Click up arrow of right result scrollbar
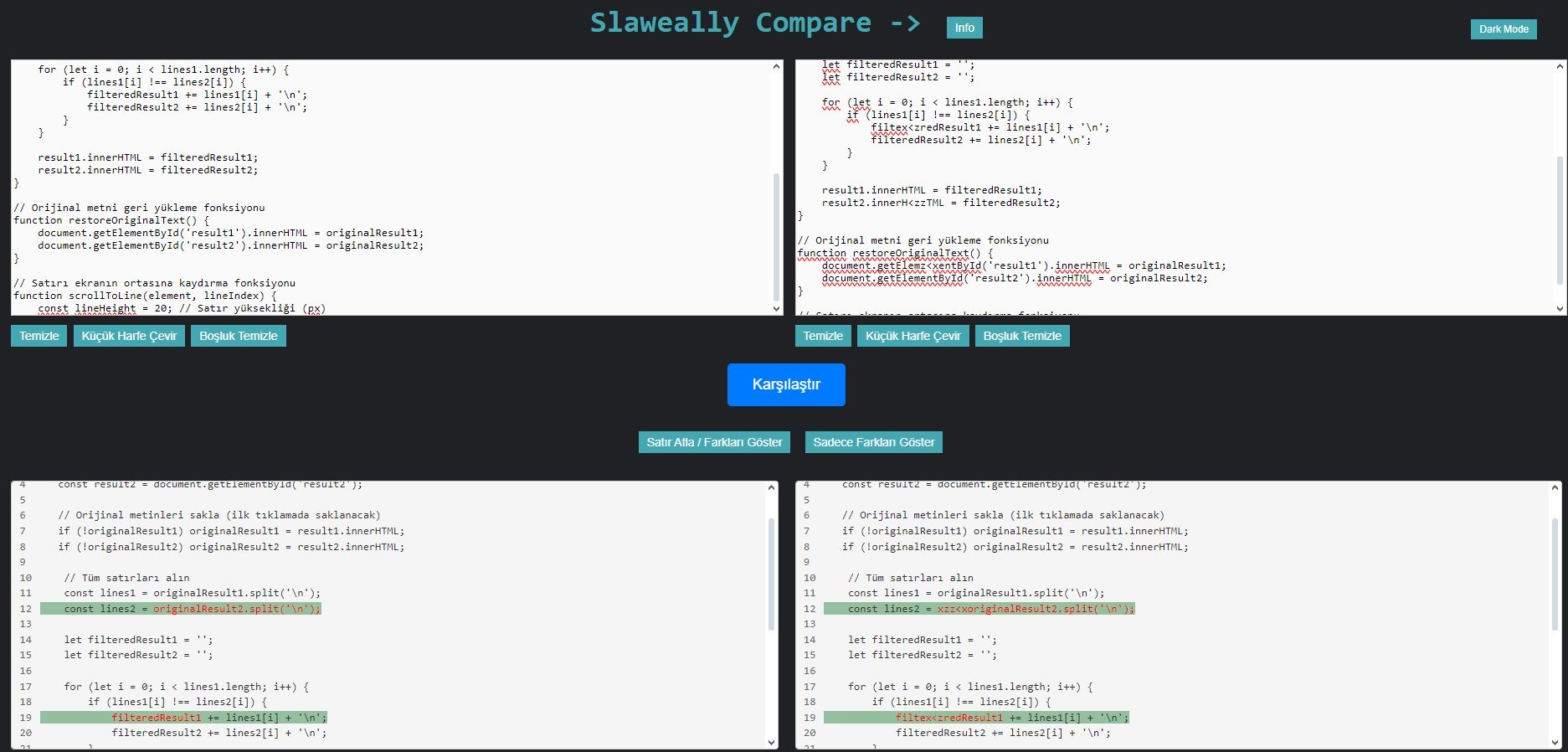This screenshot has height=752, width=1568. (1555, 487)
